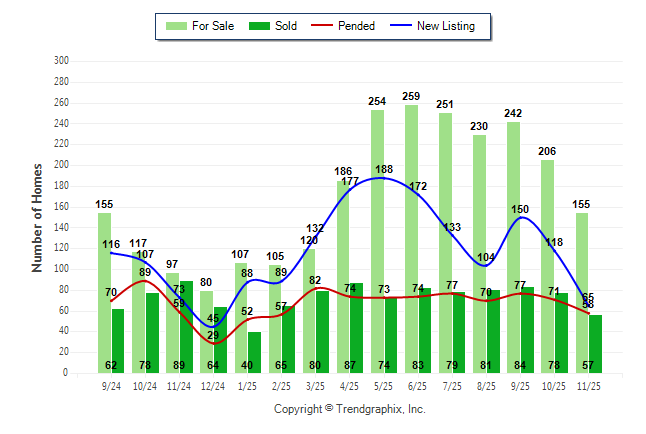This screenshot has height=434, width=646.
Task: Toggle the New Listing legend text
Action: click(446, 26)
